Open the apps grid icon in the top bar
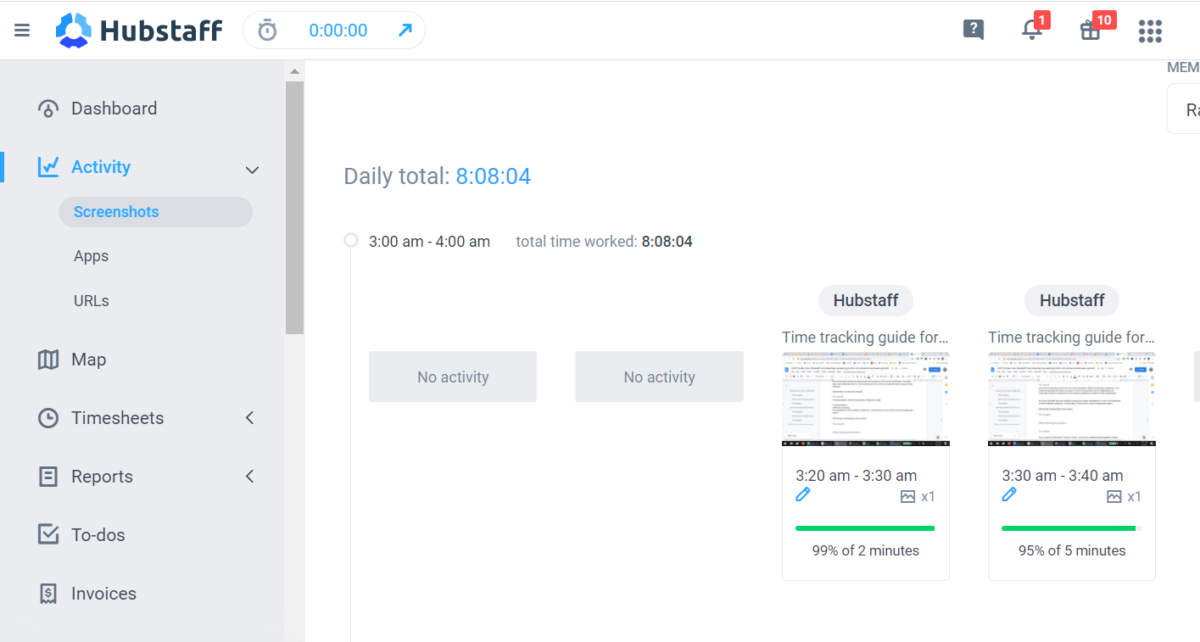This screenshot has height=642, width=1200. (1150, 31)
